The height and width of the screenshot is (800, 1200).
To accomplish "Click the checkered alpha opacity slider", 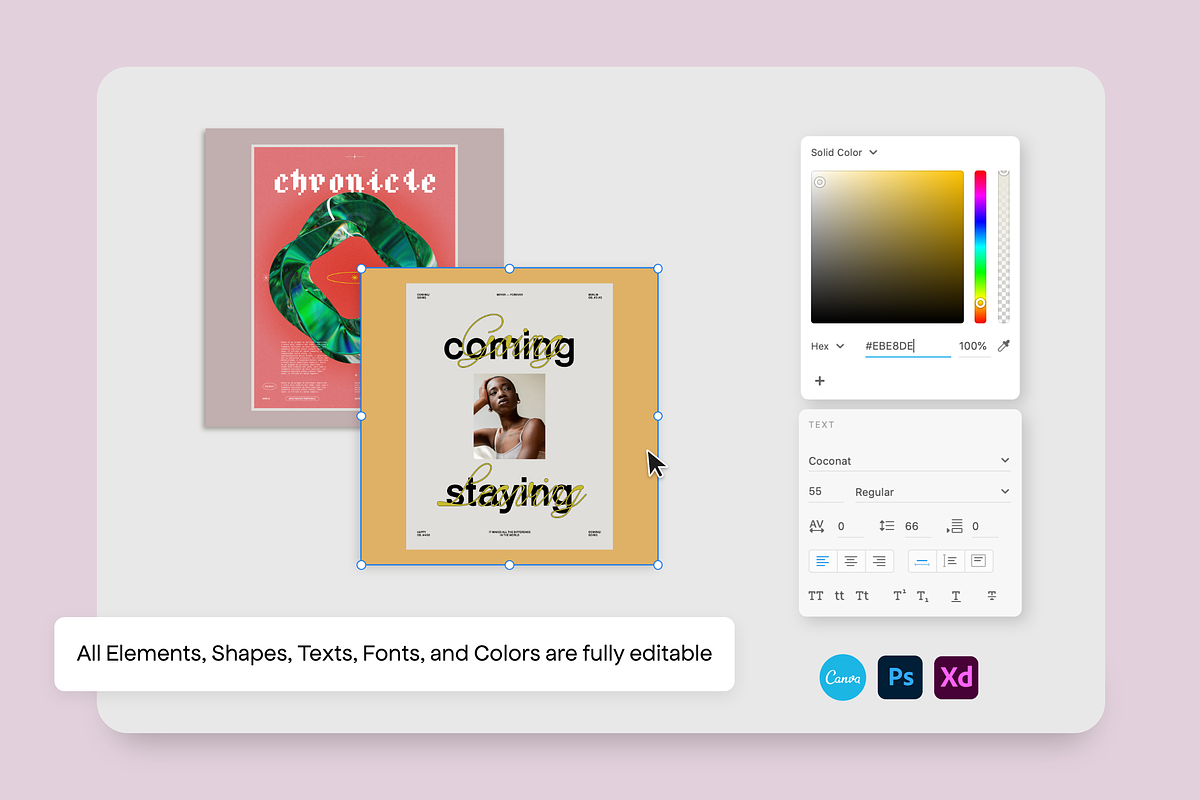I will pos(1004,247).
